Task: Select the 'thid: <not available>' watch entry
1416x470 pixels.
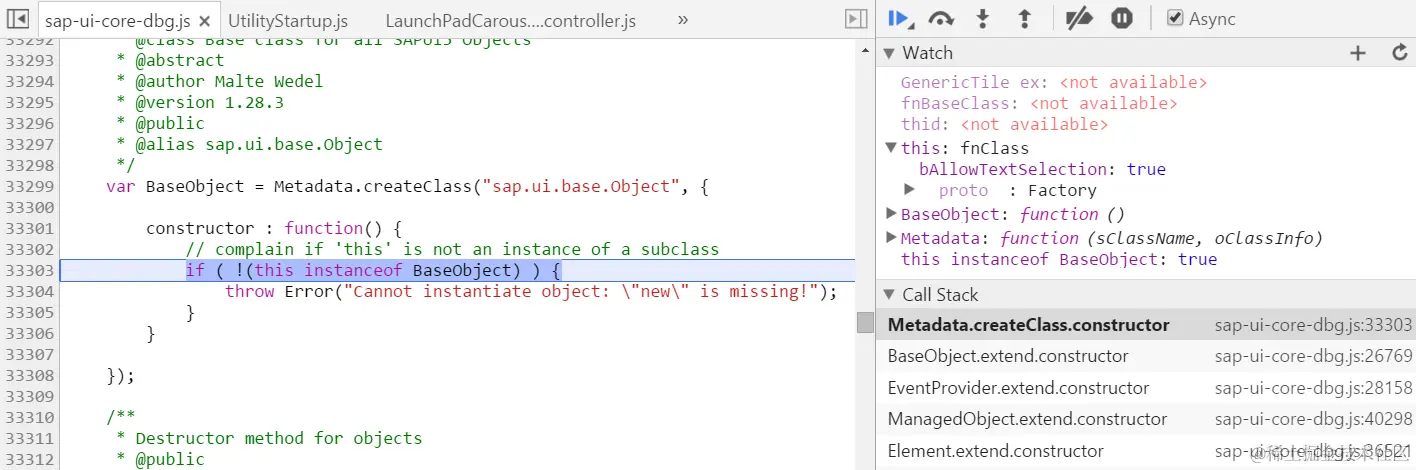Action: (1004, 124)
